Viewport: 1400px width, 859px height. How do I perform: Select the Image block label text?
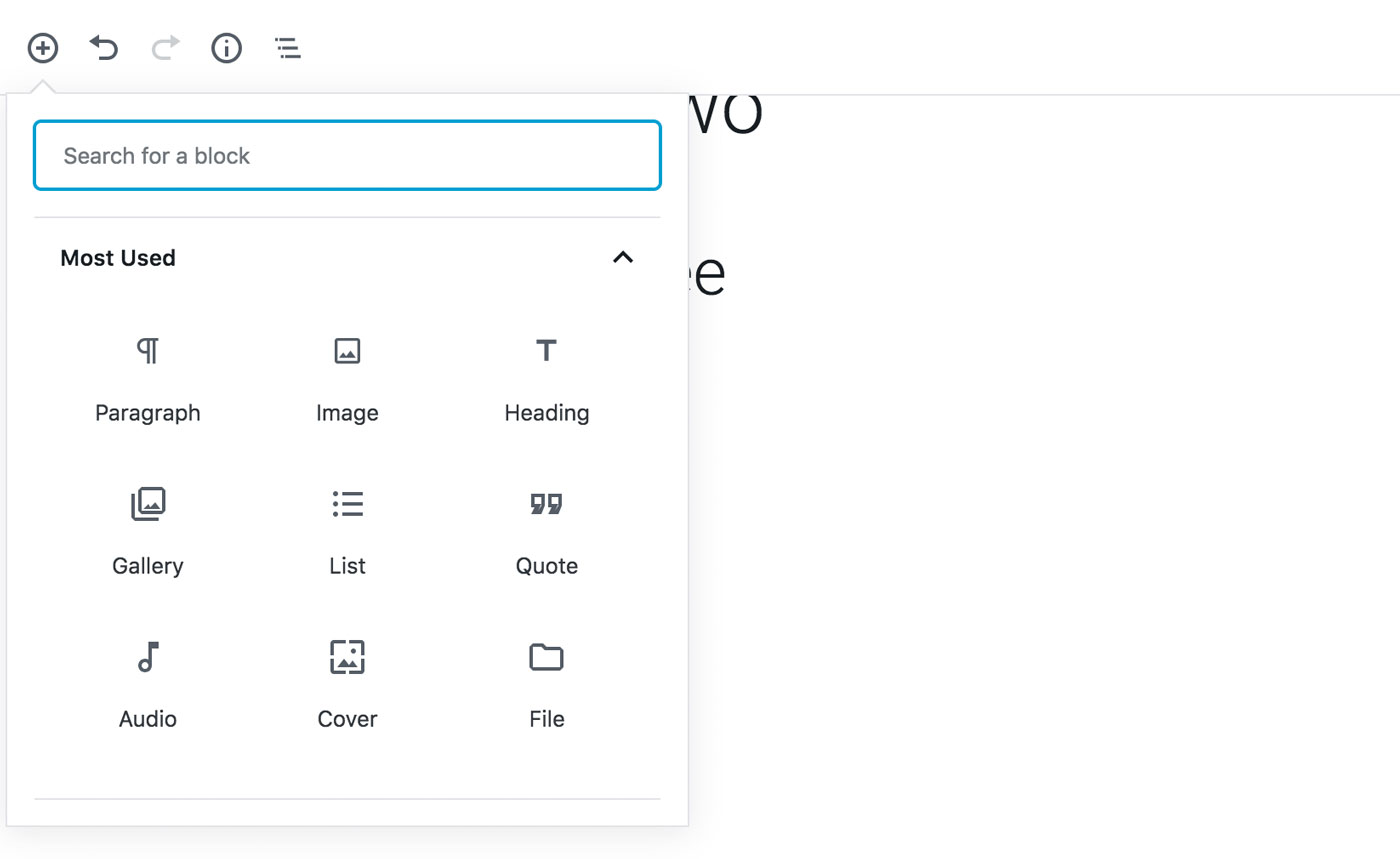(x=347, y=413)
